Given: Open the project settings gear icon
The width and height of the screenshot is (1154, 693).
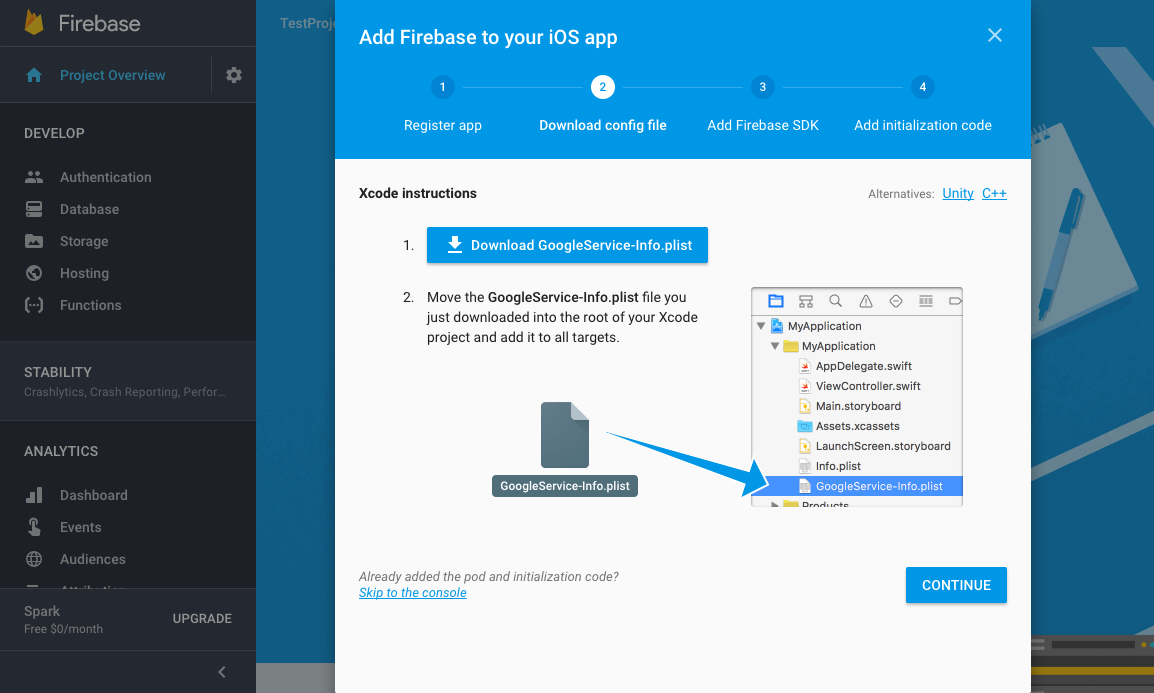Looking at the screenshot, I should coord(233,74).
